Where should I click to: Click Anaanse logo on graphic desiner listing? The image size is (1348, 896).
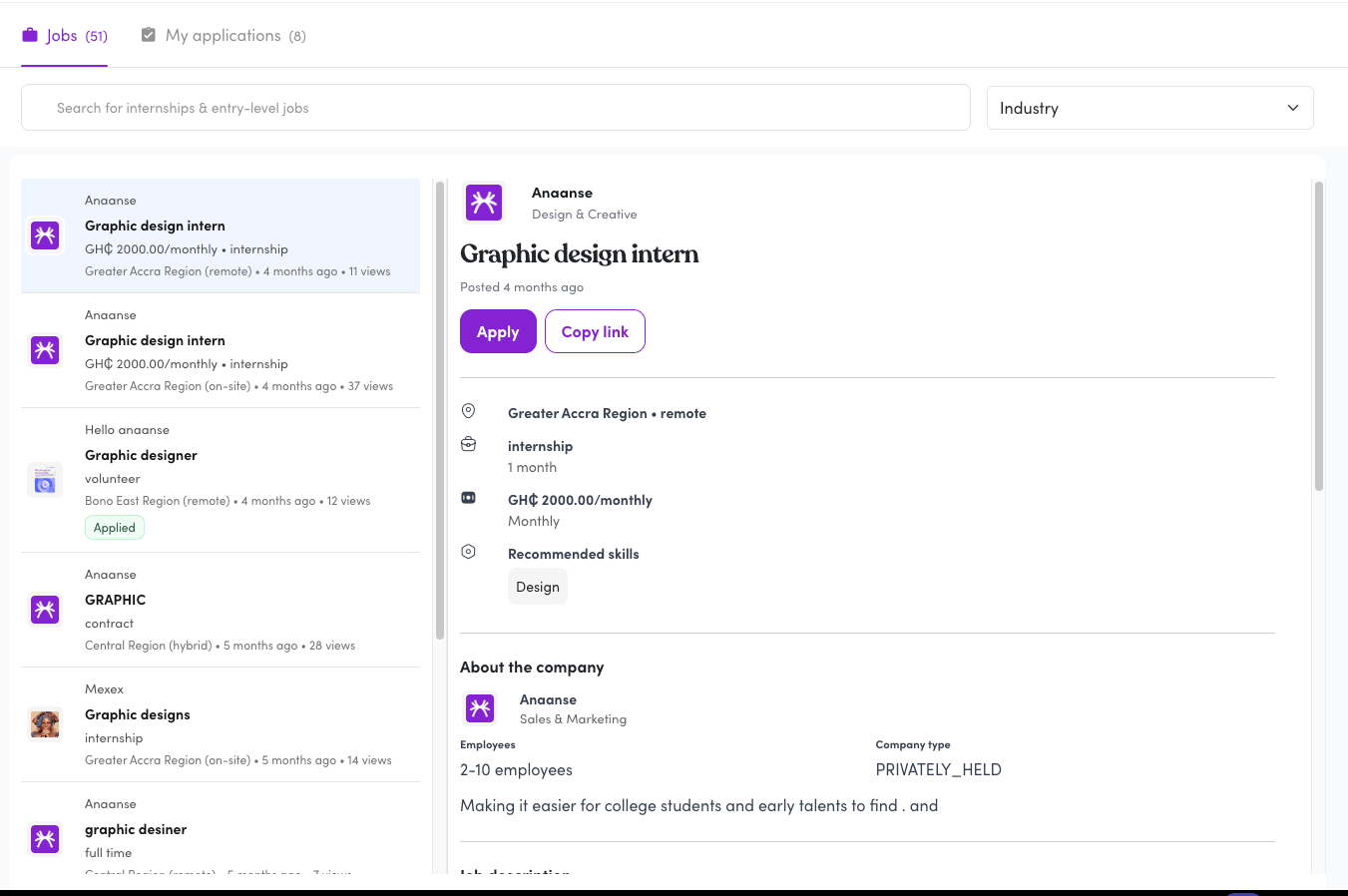tap(45, 839)
